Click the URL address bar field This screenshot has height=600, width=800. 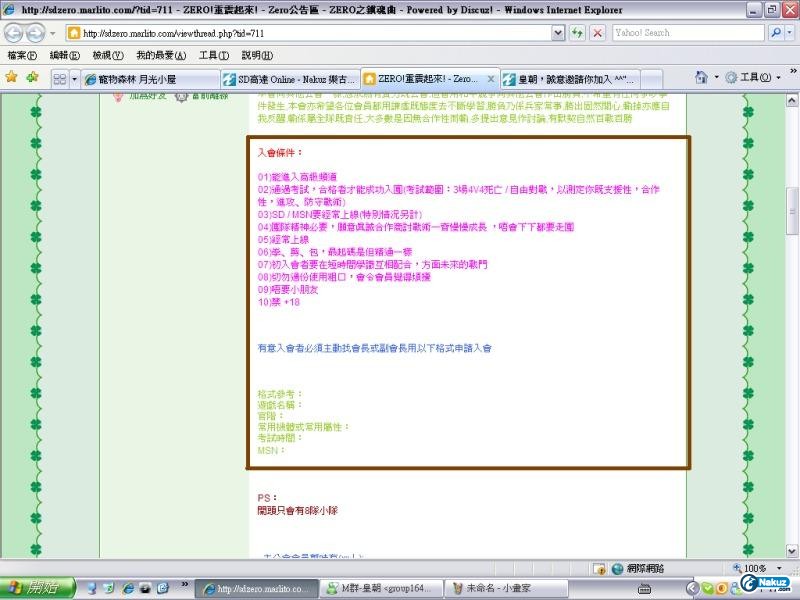point(310,33)
